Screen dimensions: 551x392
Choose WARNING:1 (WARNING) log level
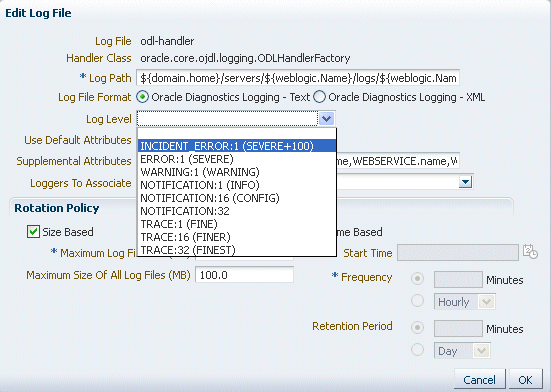click(237, 172)
